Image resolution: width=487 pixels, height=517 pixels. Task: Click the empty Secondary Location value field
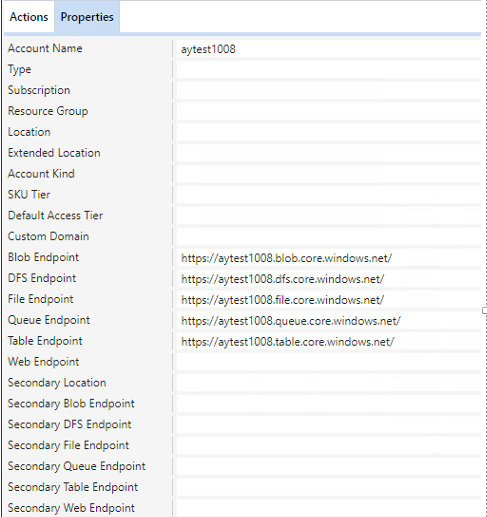[x=328, y=383]
